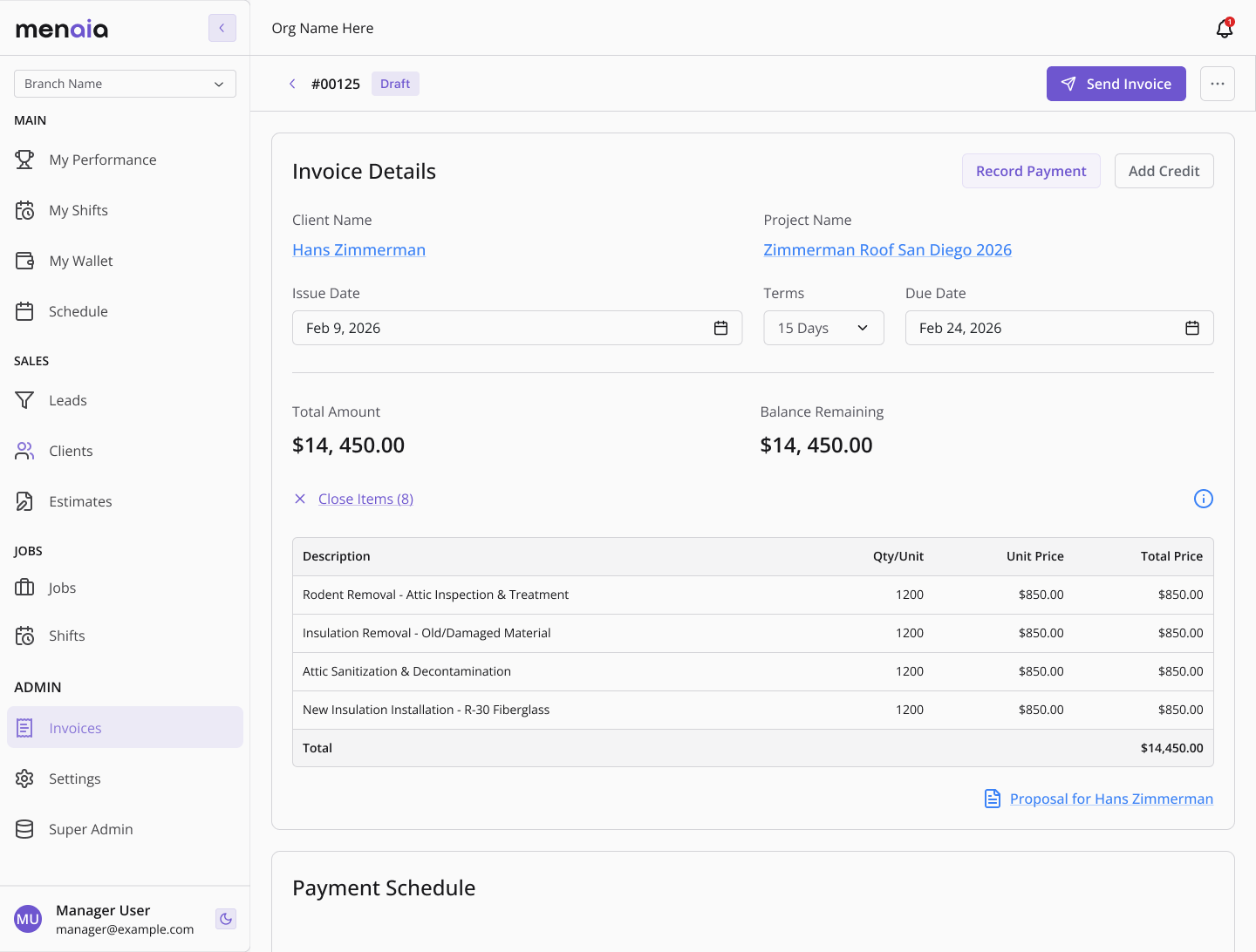Viewport: 1256px width, 952px height.
Task: Toggle dark mode moon button
Action: coord(226,919)
